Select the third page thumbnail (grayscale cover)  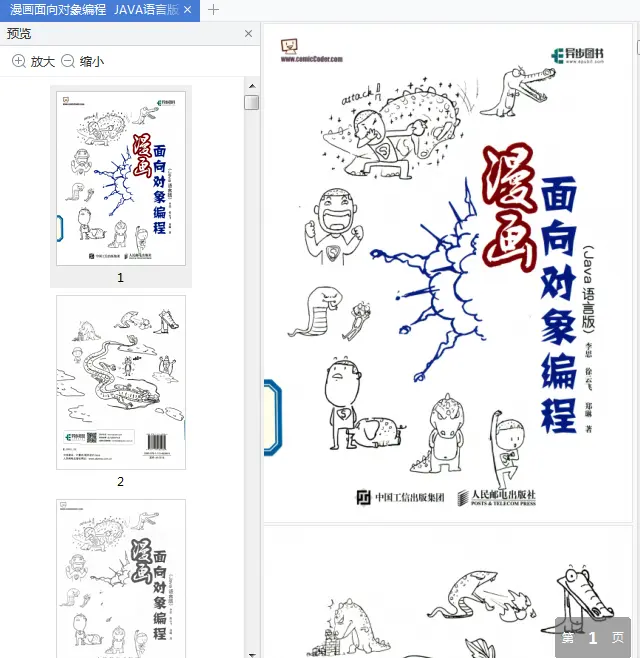click(x=121, y=578)
